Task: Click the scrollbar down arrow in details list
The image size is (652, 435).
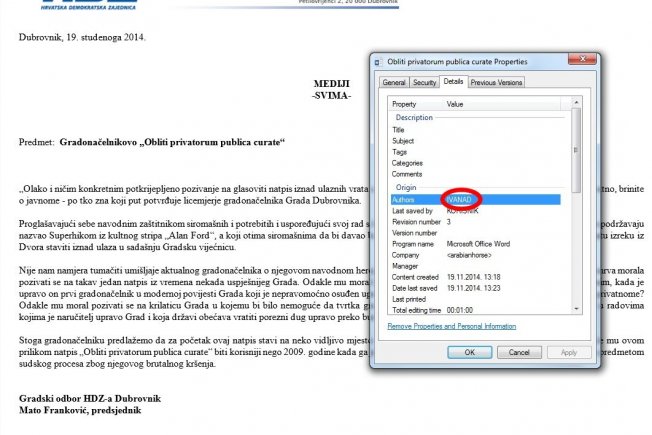Action: pyautogui.click(x=576, y=309)
